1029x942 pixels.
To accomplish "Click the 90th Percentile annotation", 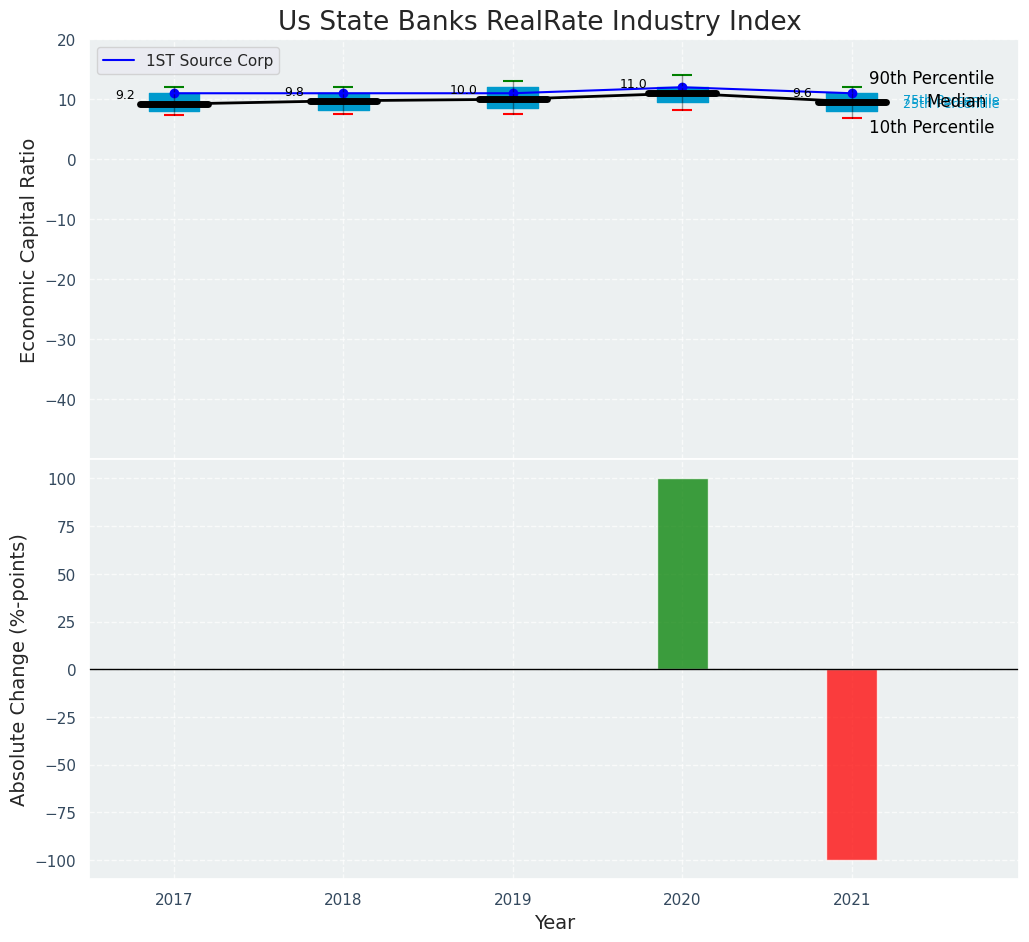I will coord(931,78).
